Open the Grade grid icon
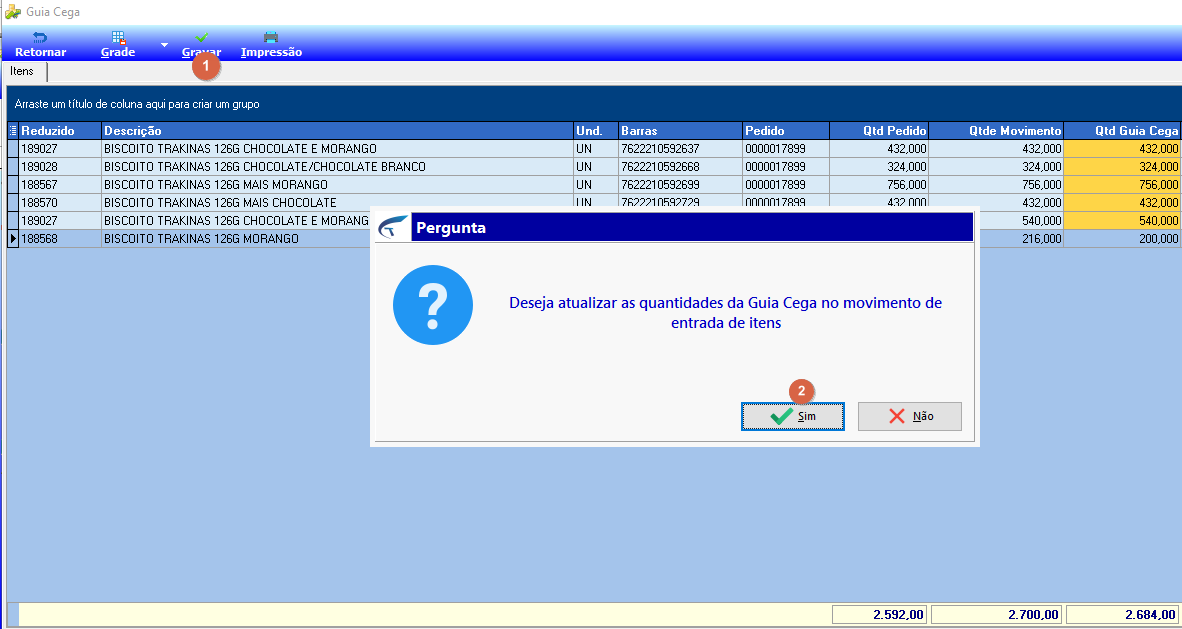 [118, 37]
